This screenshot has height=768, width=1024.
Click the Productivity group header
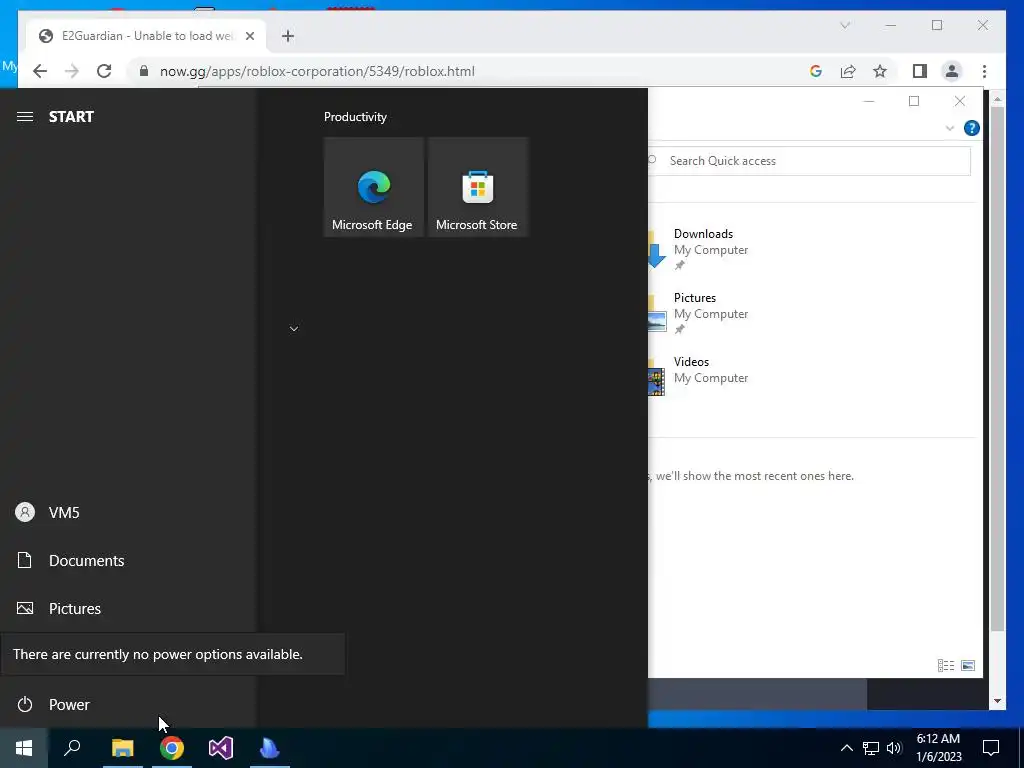355,117
